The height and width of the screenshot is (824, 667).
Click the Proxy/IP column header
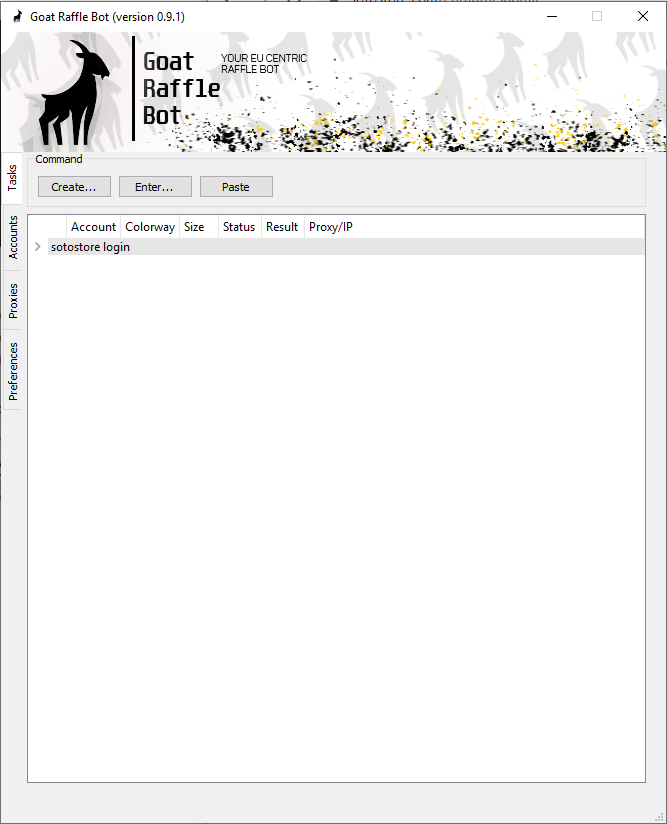(x=331, y=227)
